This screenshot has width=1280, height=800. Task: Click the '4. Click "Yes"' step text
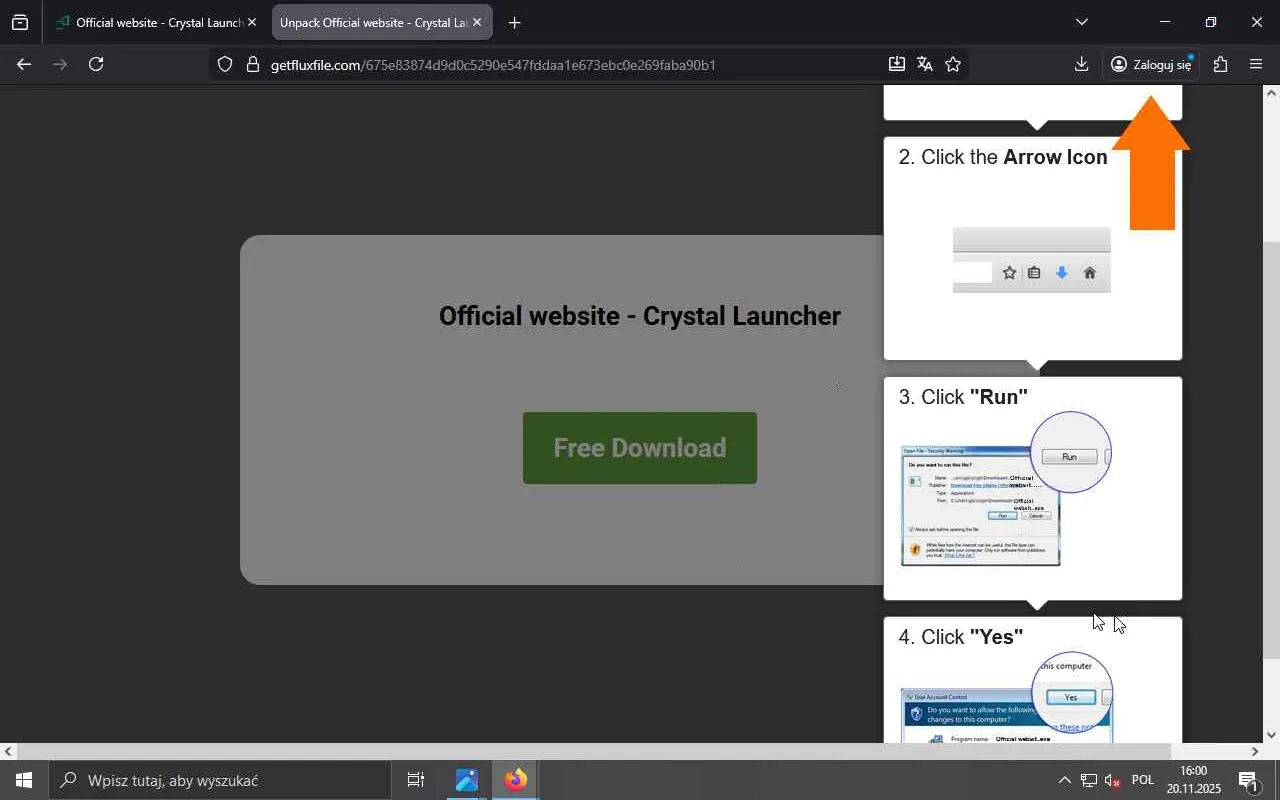[x=961, y=637]
